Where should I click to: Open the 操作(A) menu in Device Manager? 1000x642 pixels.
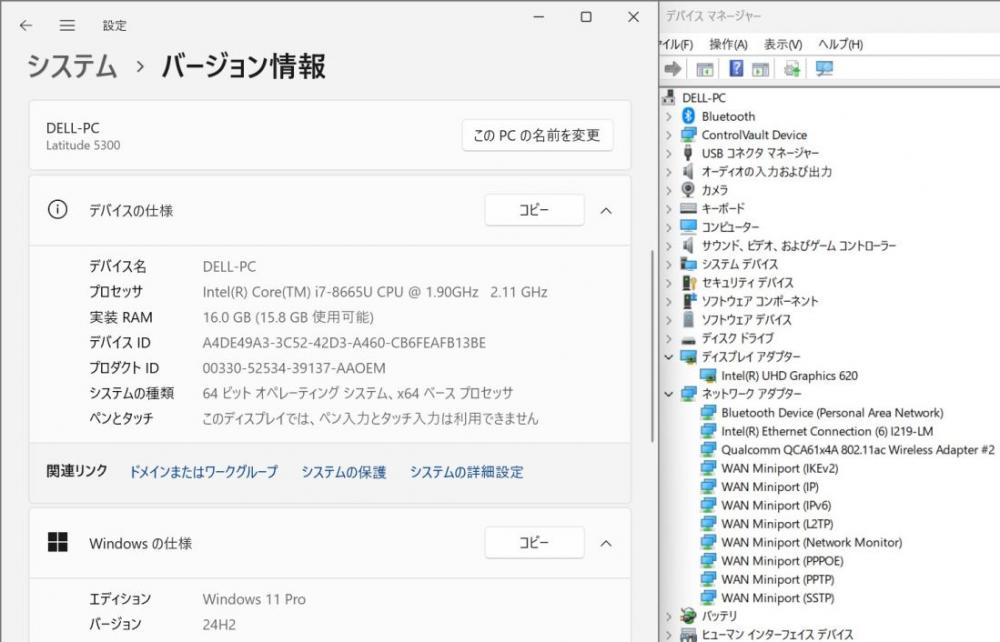pos(728,44)
